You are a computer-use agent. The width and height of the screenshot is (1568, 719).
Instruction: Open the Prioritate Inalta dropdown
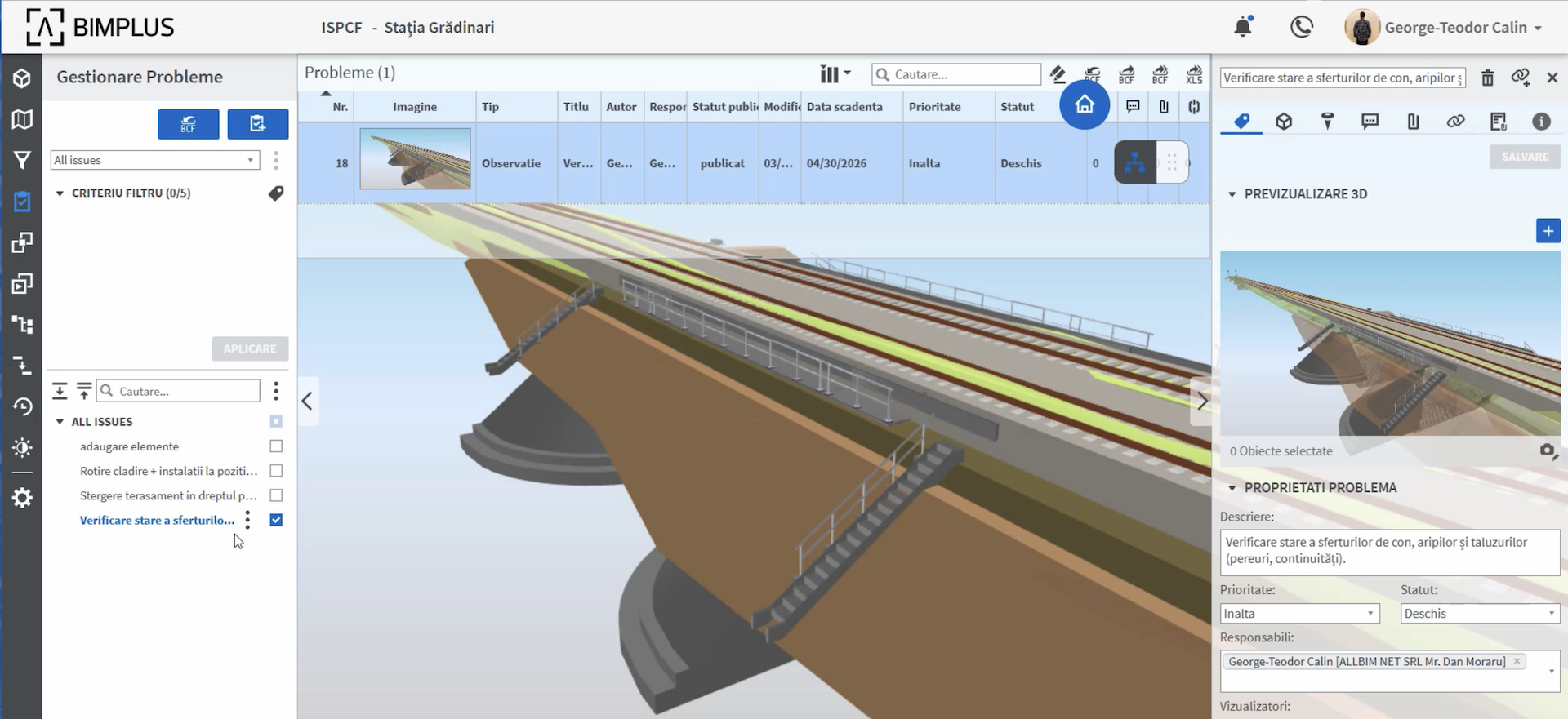(1299, 614)
